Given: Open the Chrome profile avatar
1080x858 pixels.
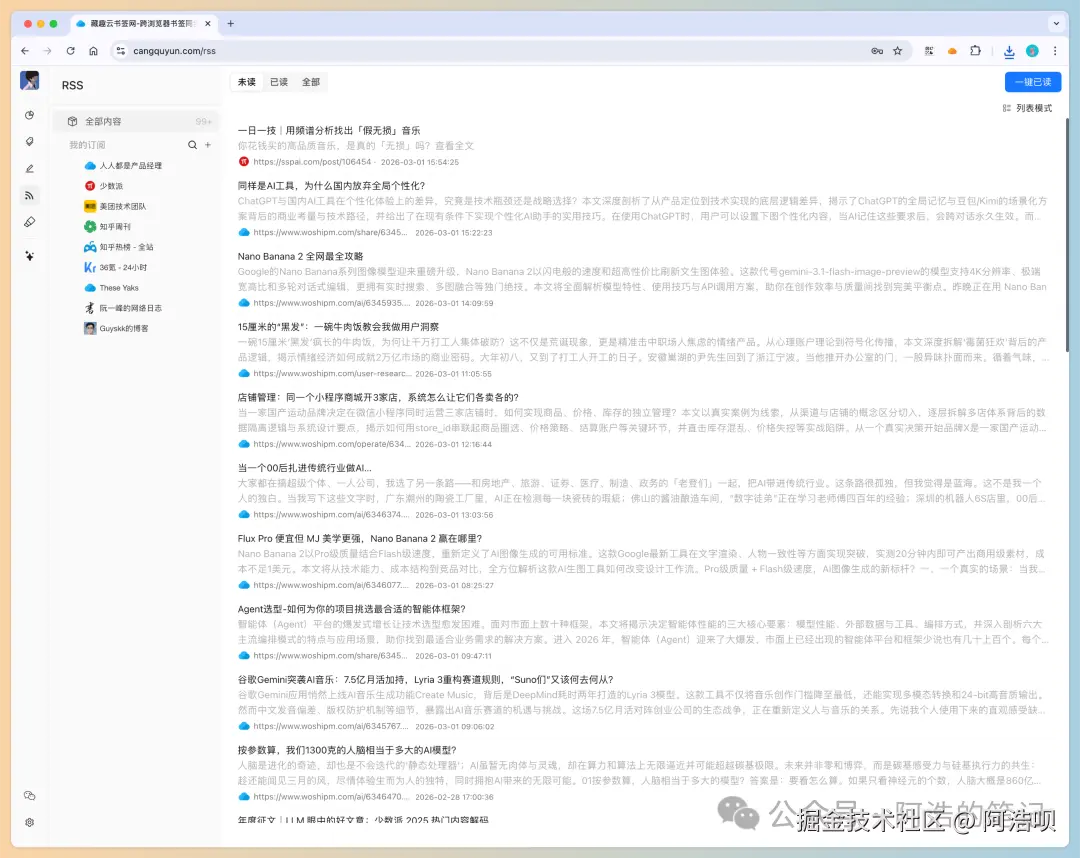Looking at the screenshot, I should [1032, 51].
